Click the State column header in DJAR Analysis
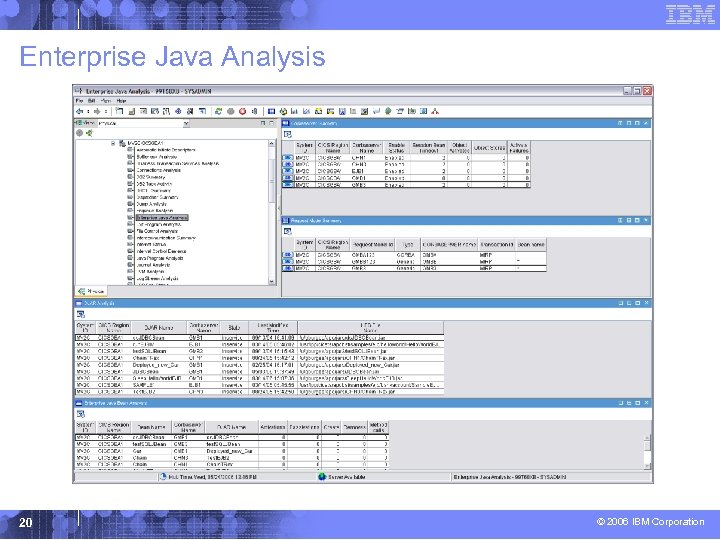The height and width of the screenshot is (540, 720). pyautogui.click(x=234, y=327)
